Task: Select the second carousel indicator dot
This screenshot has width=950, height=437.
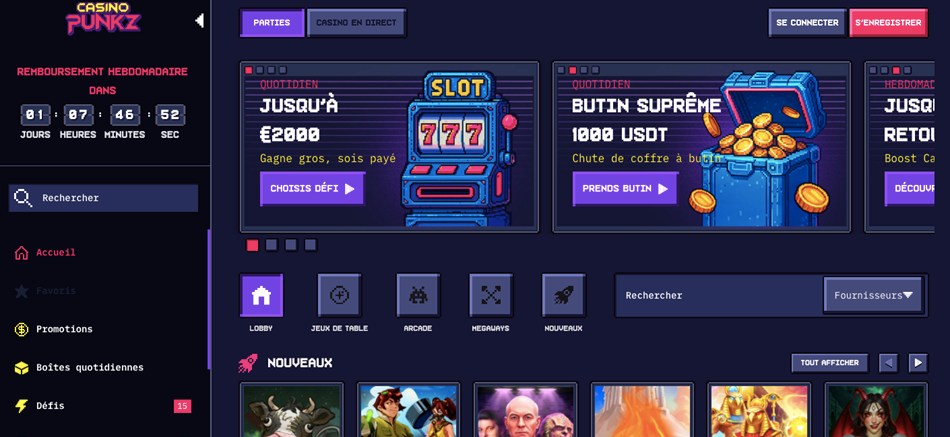Action: (271, 245)
